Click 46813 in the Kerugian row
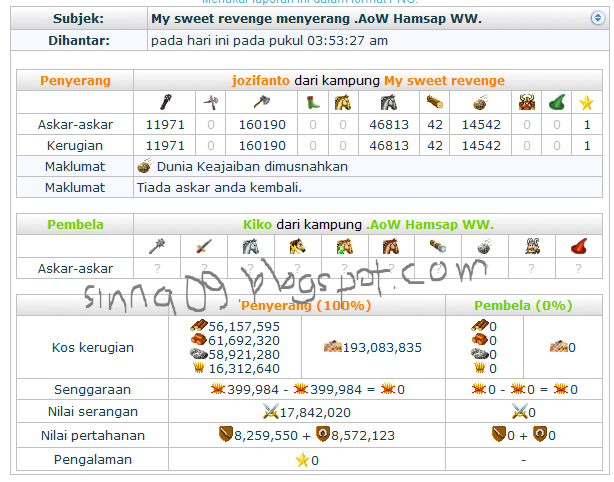 click(x=389, y=146)
